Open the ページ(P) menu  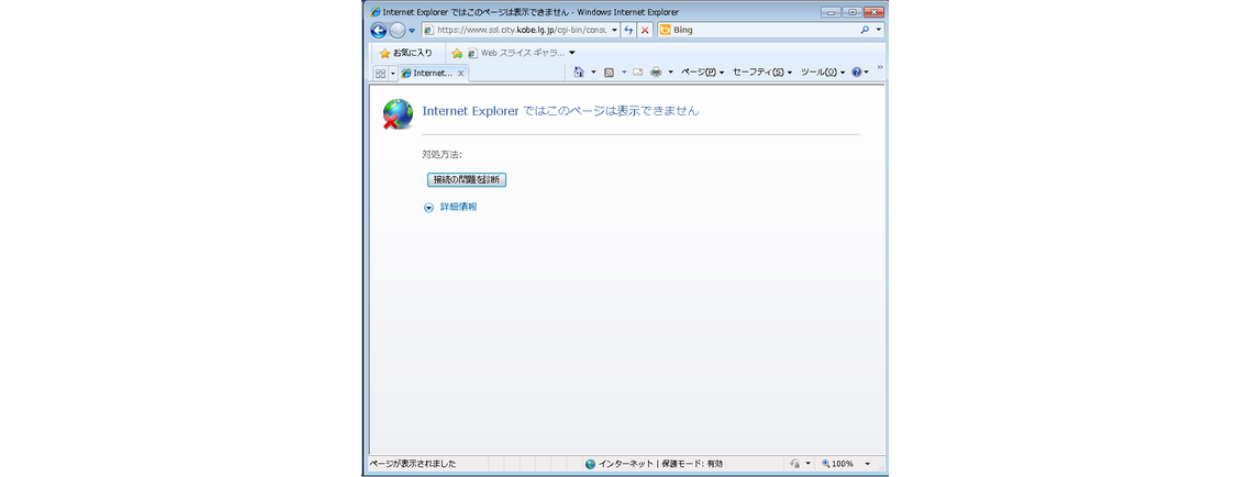point(702,72)
